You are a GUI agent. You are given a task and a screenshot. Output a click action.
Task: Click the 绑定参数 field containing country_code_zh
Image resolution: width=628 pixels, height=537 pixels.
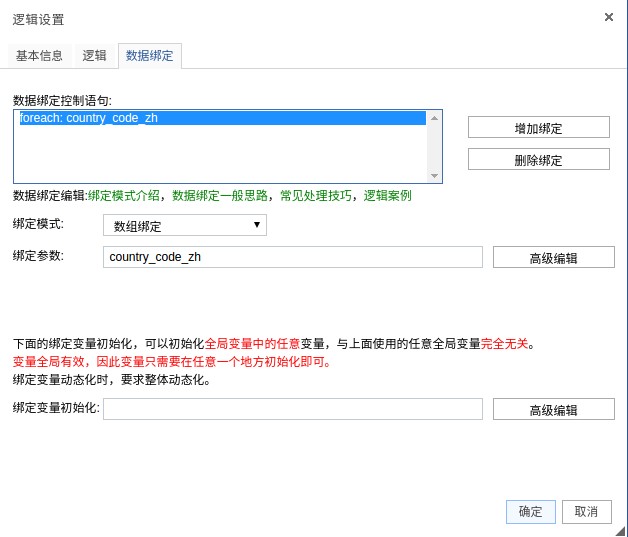(x=292, y=257)
